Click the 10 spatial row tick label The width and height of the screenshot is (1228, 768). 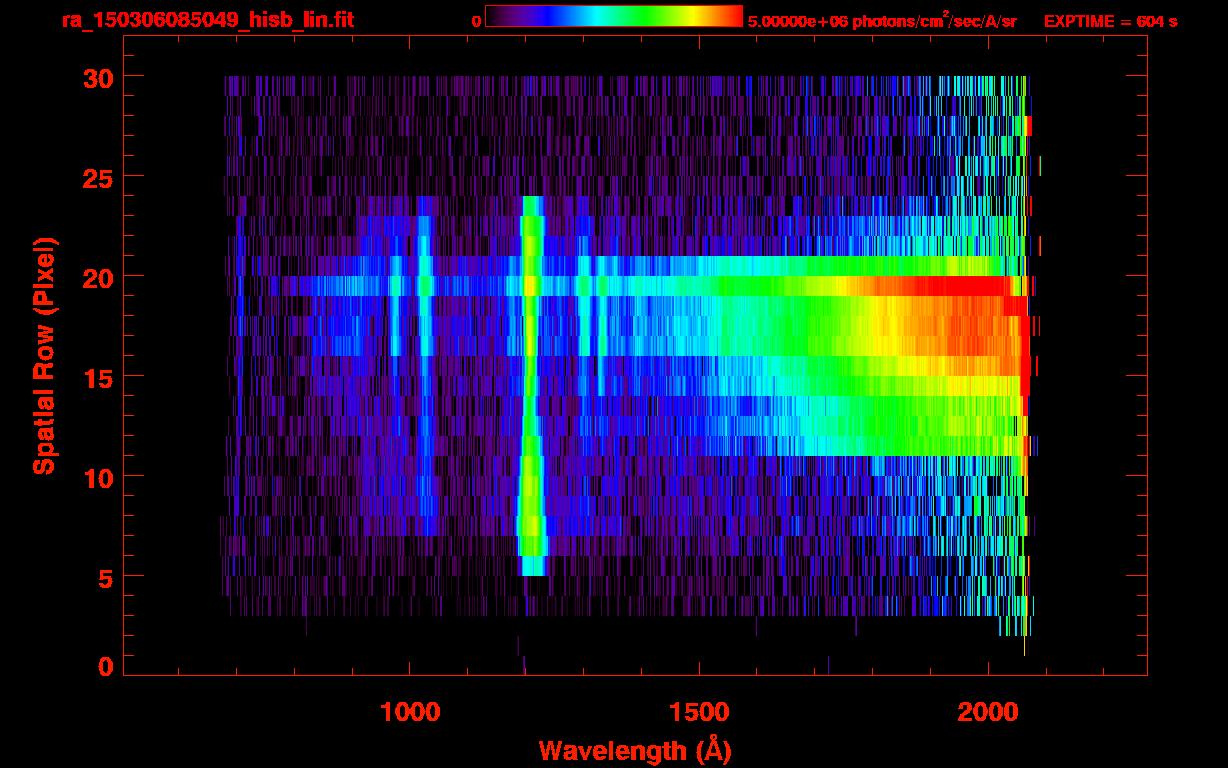[97, 477]
